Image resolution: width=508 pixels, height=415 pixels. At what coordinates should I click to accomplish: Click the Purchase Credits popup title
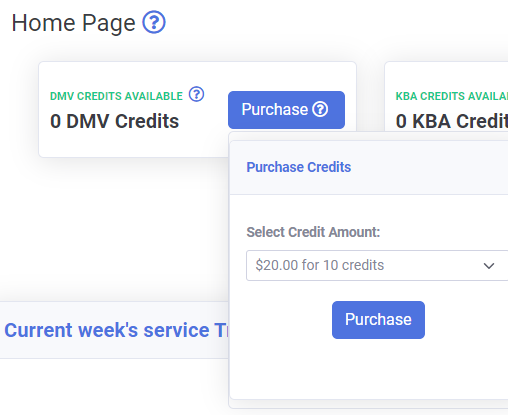point(299,167)
